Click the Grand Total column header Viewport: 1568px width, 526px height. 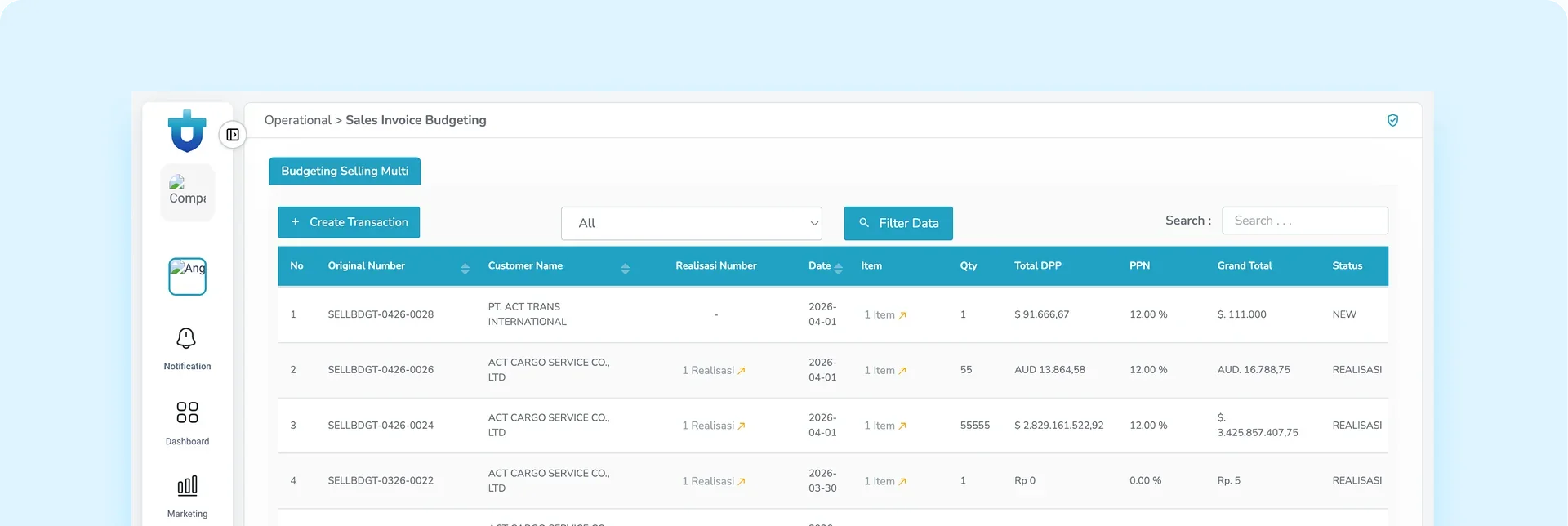(x=1245, y=266)
